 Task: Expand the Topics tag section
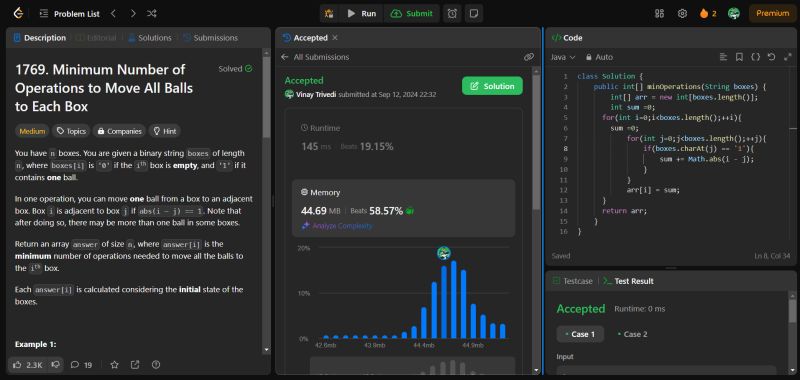(x=71, y=131)
